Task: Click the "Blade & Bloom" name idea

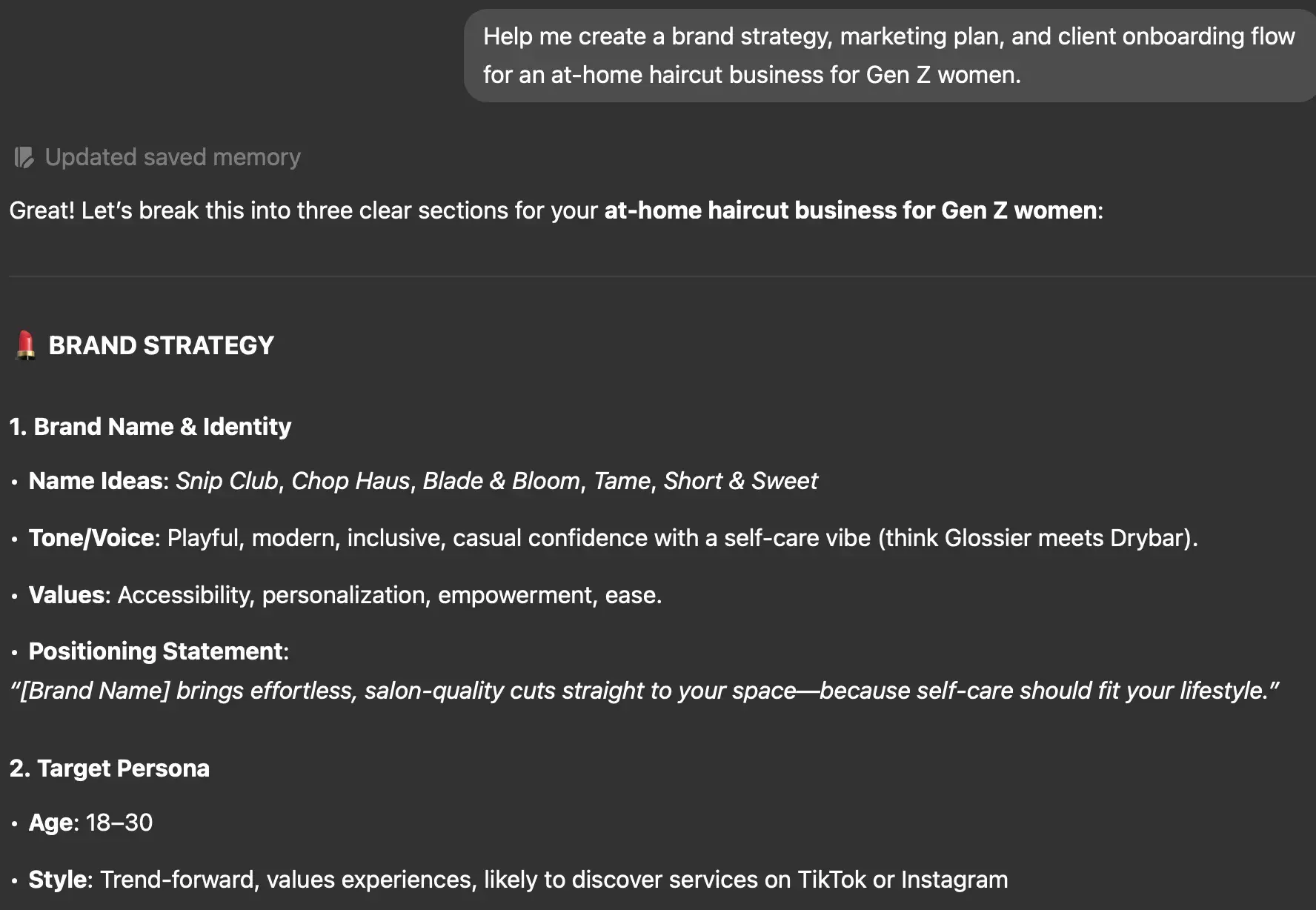Action: coord(502,481)
